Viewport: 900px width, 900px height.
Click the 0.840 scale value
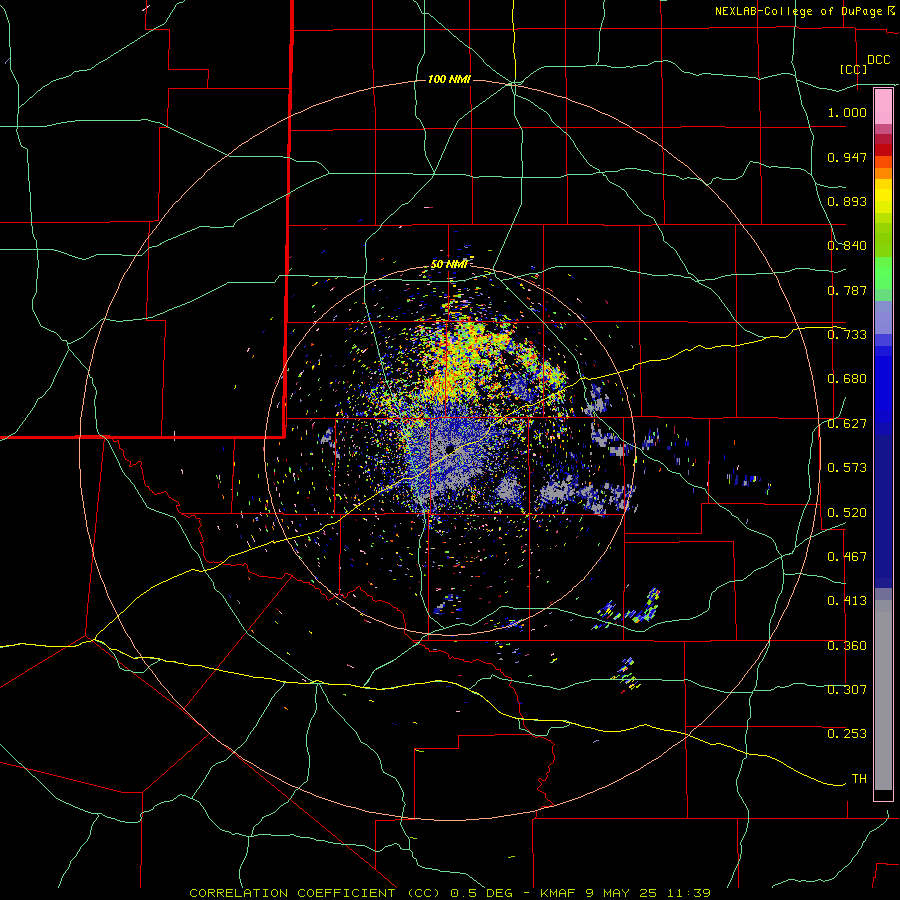coord(847,246)
